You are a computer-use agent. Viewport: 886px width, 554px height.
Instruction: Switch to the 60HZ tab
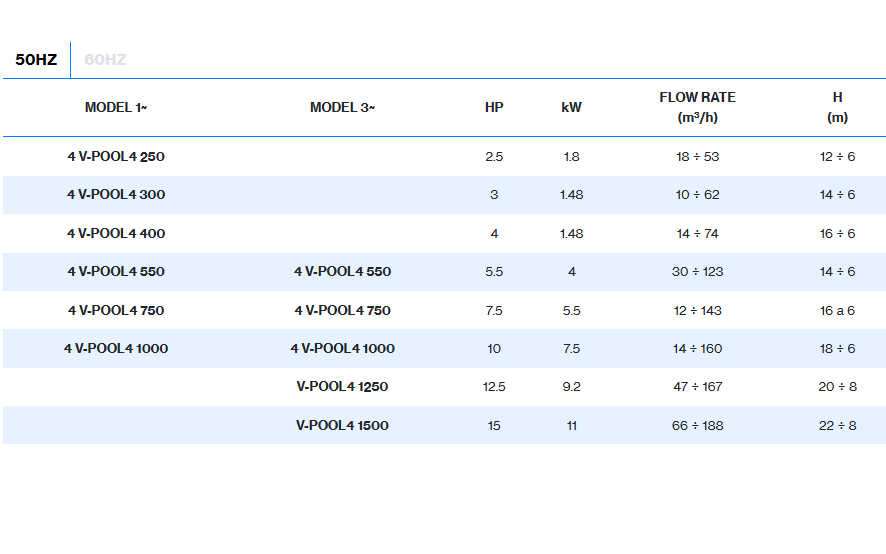pos(105,60)
